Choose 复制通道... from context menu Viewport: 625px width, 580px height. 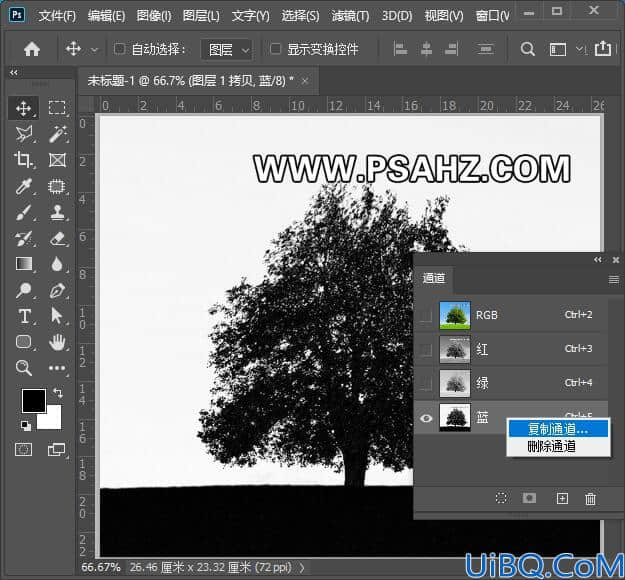558,429
